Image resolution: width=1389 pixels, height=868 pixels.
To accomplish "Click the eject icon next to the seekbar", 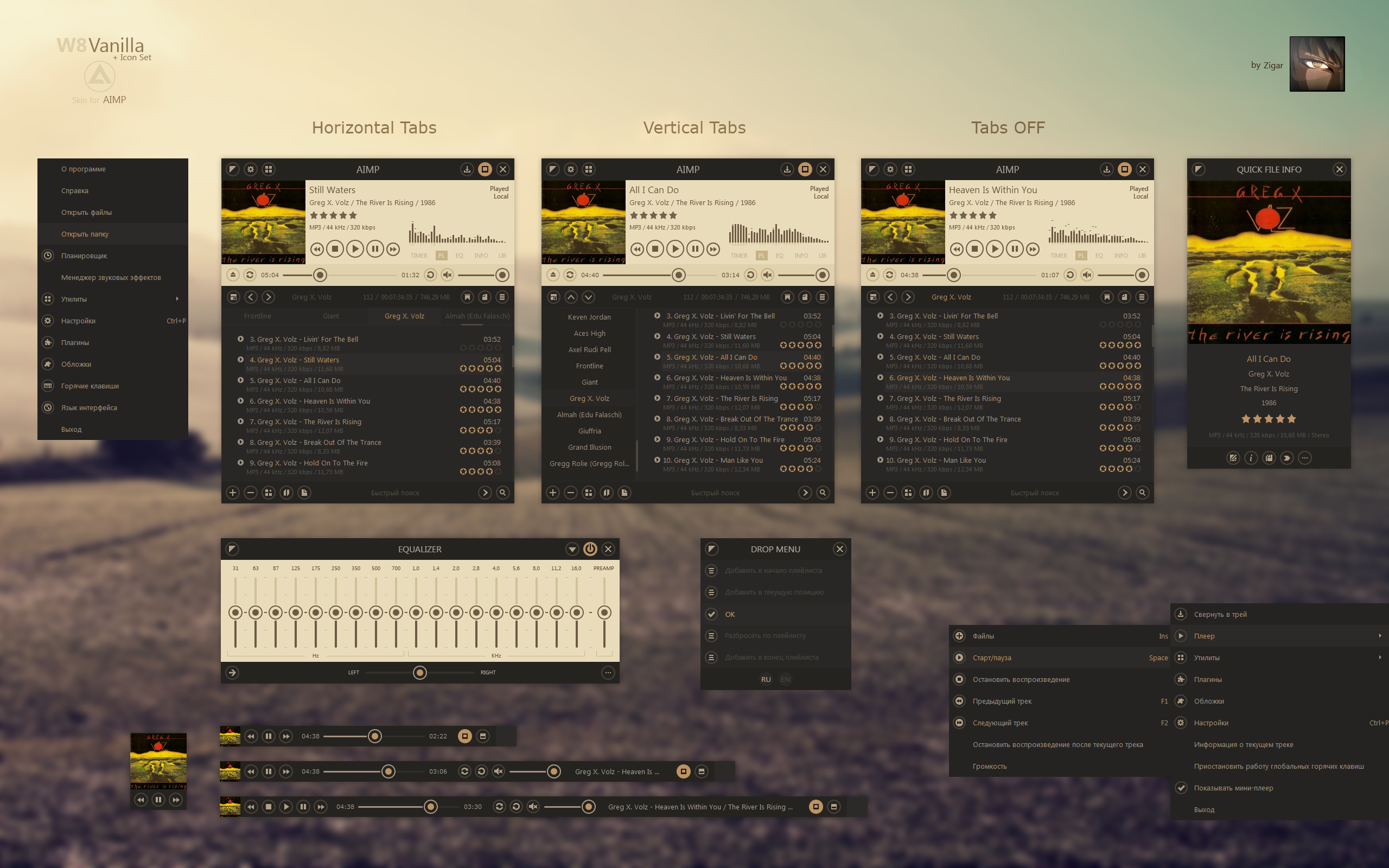I will point(233,275).
